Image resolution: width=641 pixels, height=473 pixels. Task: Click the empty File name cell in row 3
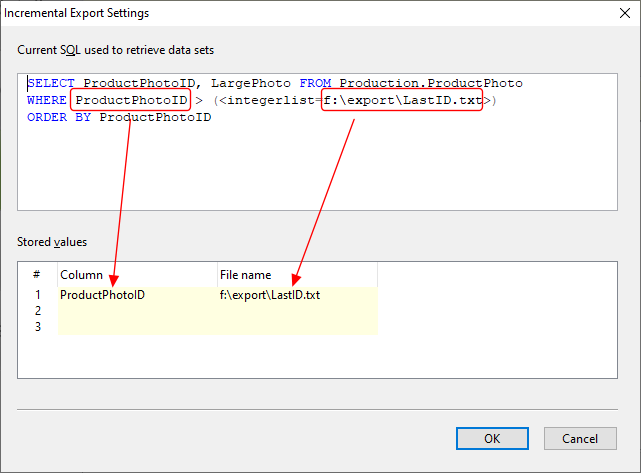(297, 327)
